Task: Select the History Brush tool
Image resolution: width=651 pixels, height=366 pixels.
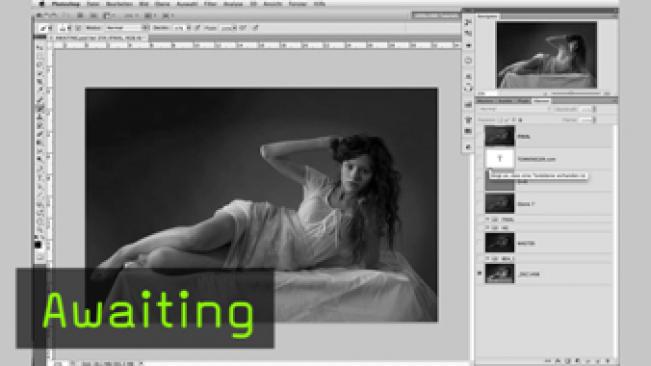Action: coord(40,125)
